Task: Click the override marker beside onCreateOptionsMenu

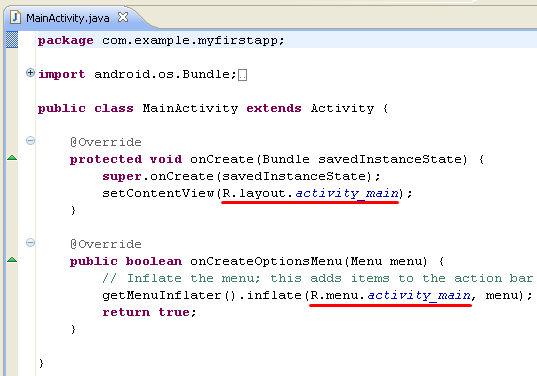Action: click(x=12, y=260)
